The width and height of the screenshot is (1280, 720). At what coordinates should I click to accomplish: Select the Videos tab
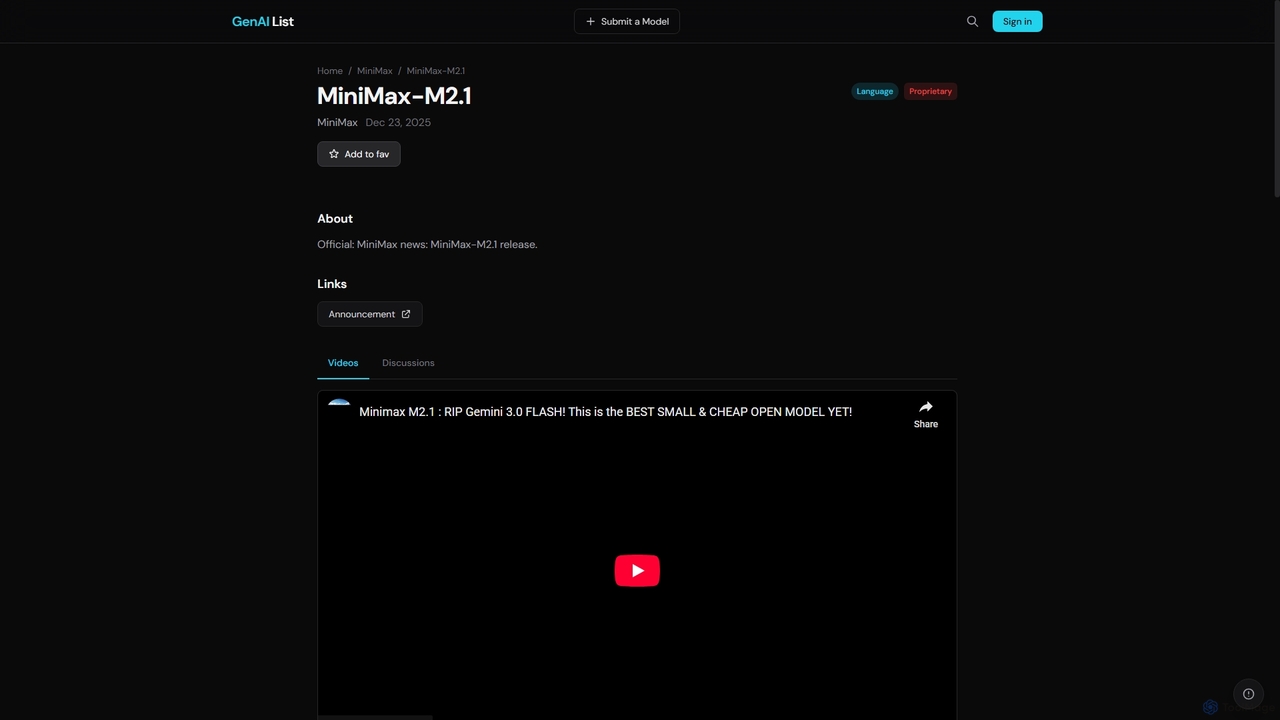pyautogui.click(x=343, y=363)
